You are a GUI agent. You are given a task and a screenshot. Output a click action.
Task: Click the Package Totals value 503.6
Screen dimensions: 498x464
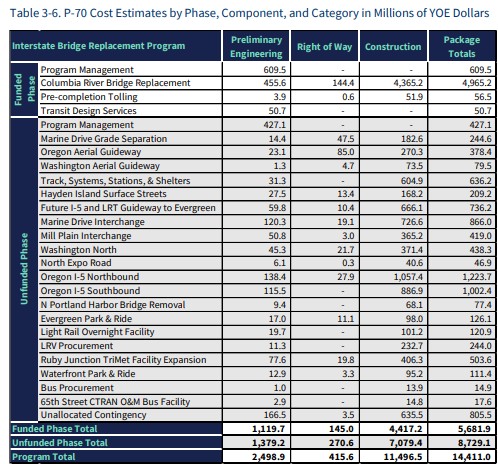(480, 360)
